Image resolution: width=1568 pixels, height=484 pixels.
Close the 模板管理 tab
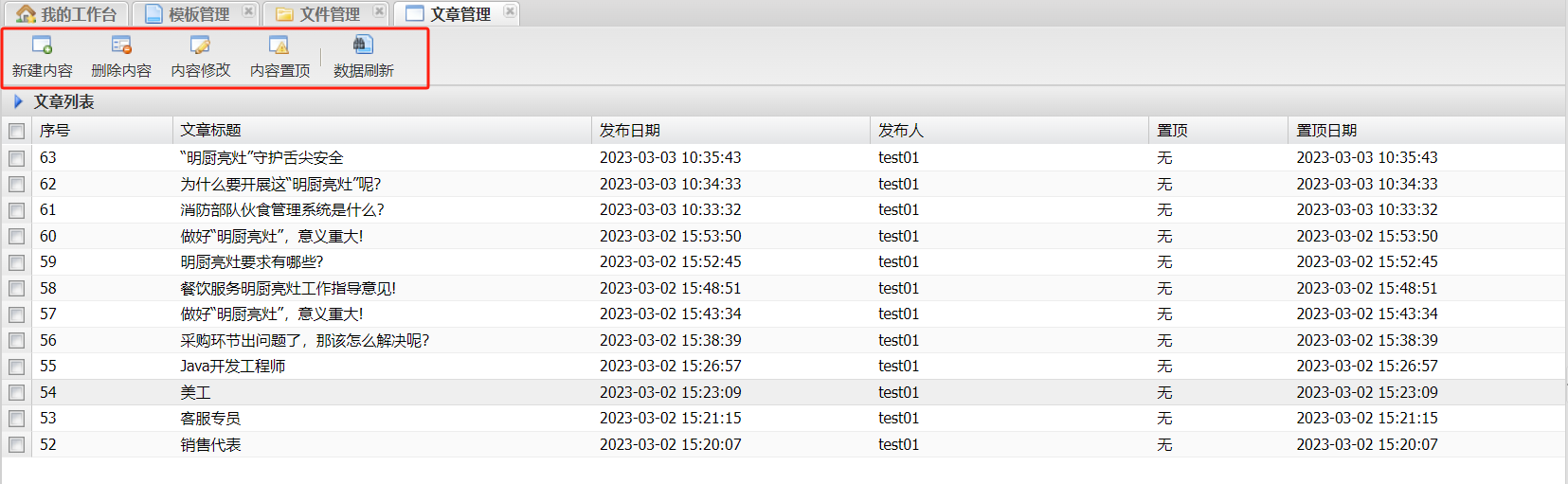pyautogui.click(x=248, y=12)
